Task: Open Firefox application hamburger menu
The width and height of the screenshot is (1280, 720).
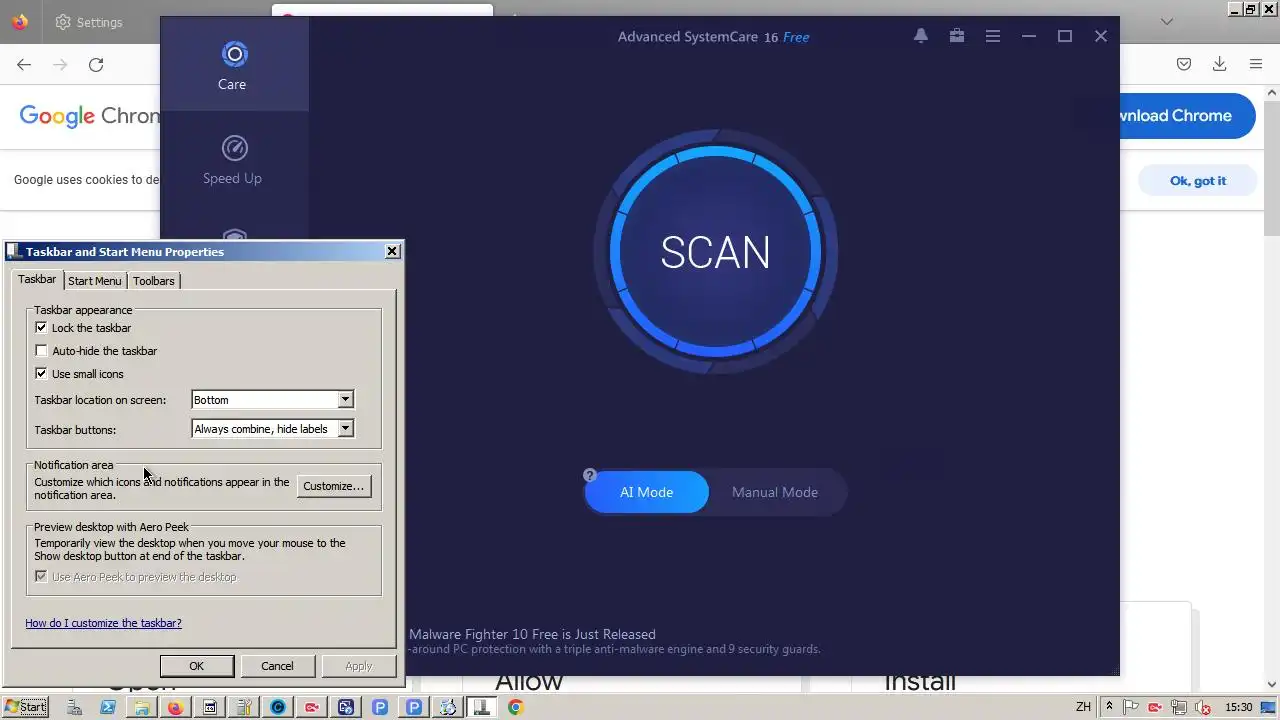Action: (x=1255, y=64)
